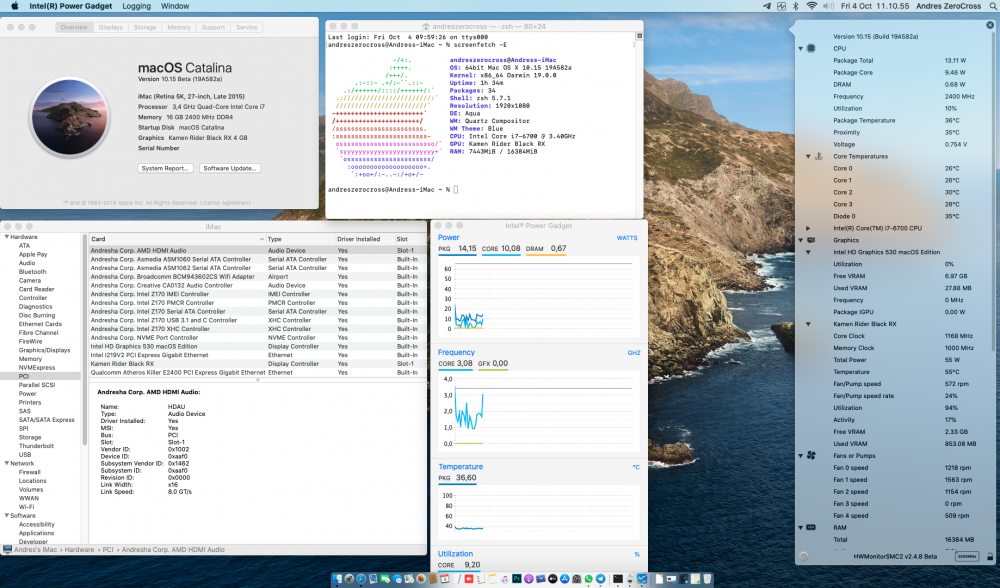
Task: Collapse Kamen Rider Black RX group
Action: tap(808, 324)
